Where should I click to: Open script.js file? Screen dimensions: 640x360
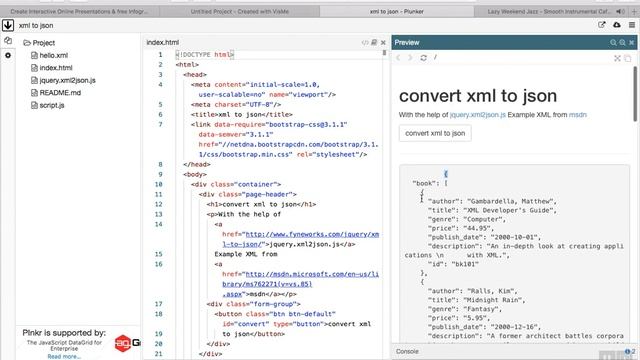[48, 105]
